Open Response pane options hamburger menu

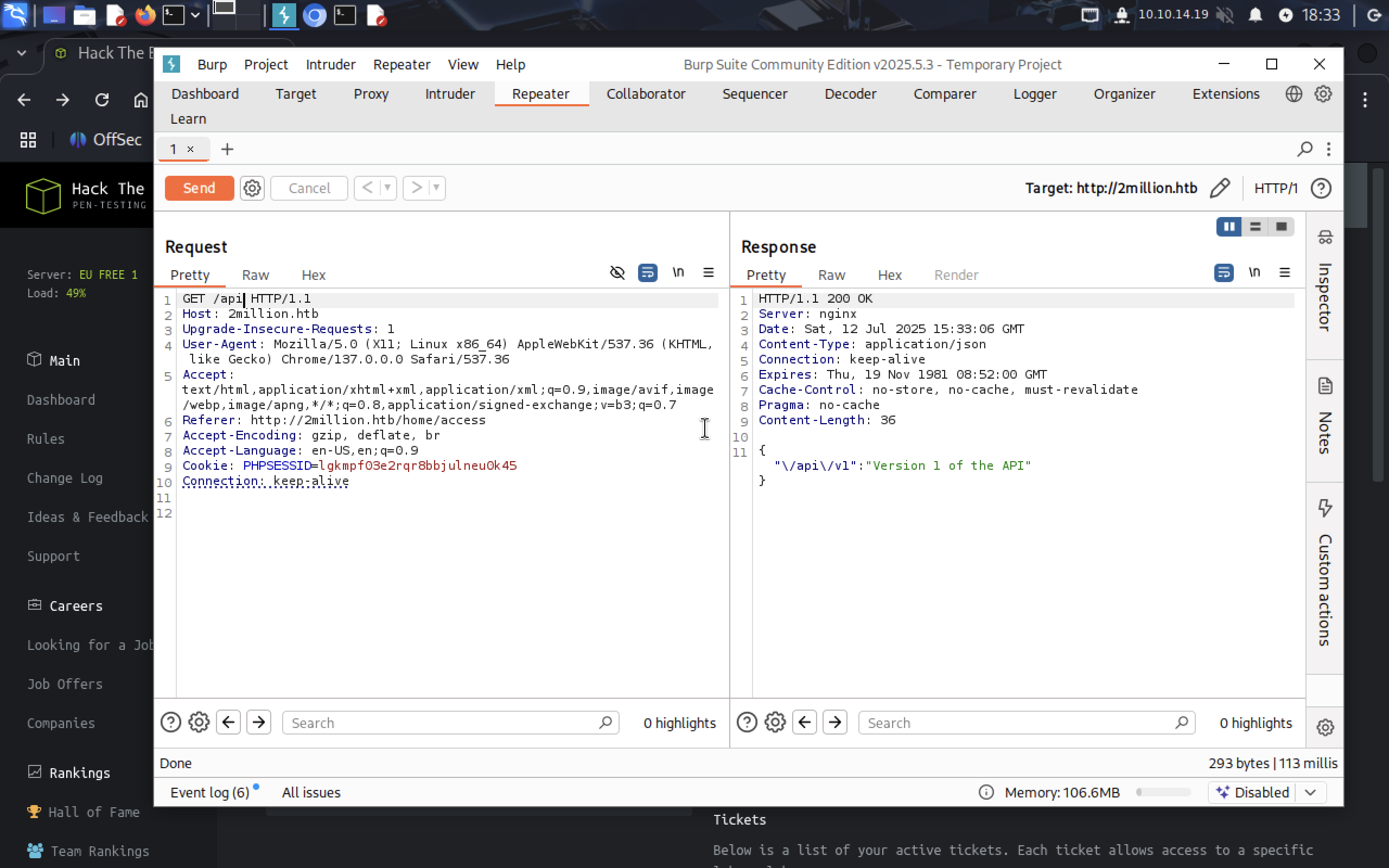pos(1284,272)
